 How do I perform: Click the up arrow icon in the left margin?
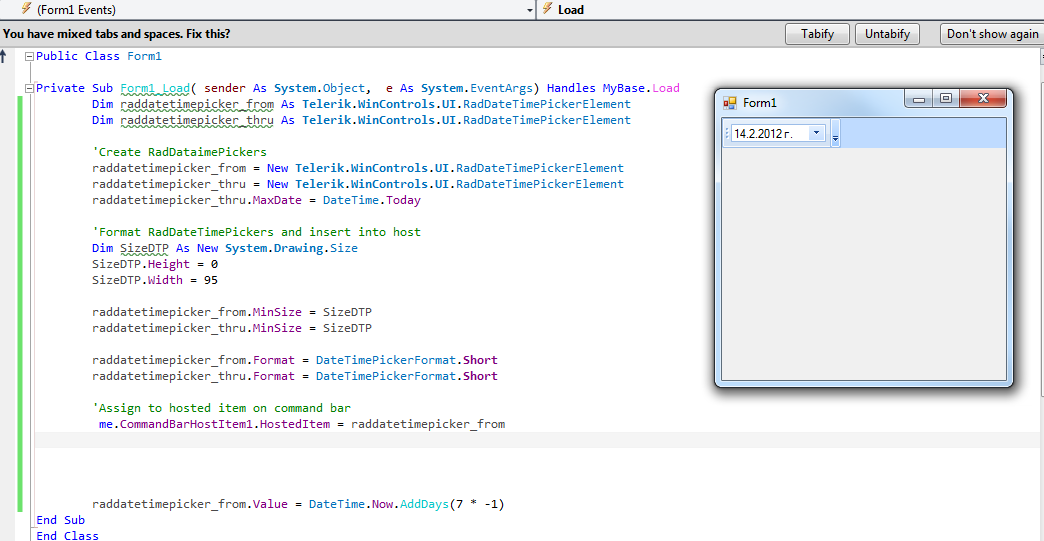click(3, 57)
